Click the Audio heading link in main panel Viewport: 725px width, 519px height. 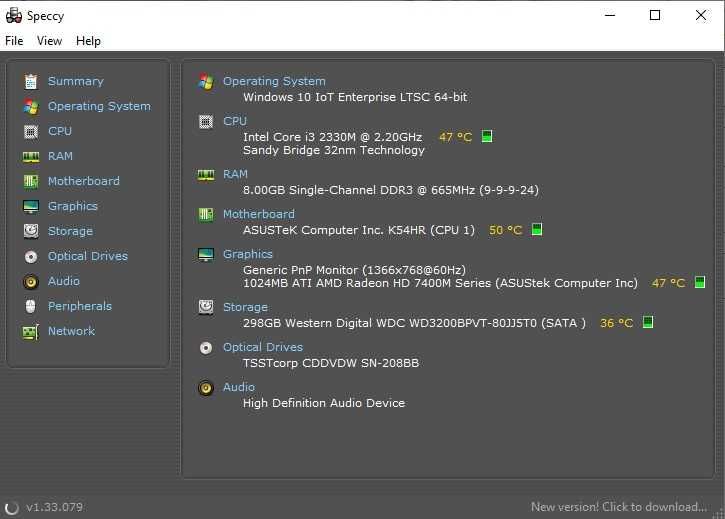point(239,387)
